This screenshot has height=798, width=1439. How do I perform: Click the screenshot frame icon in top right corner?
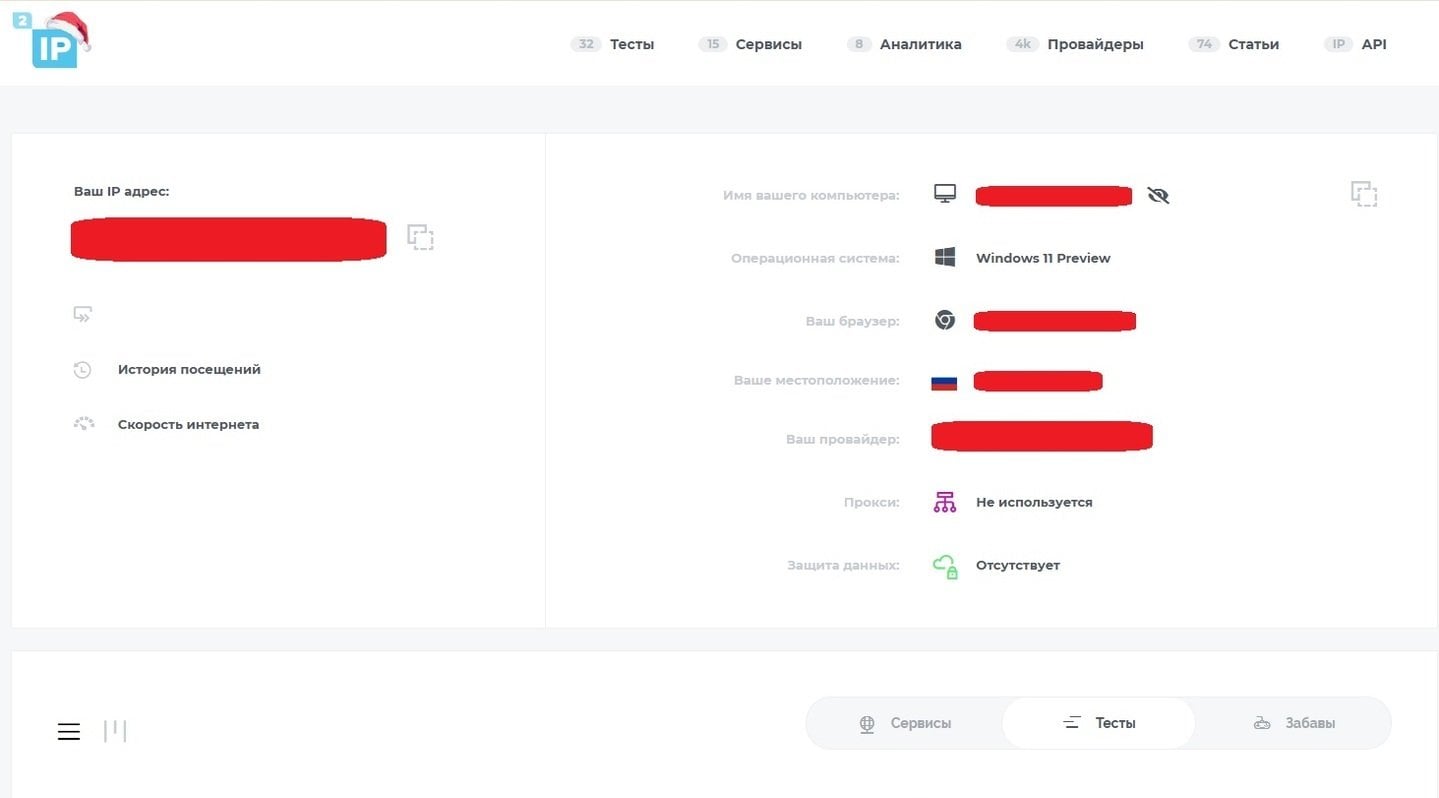[x=1364, y=194]
